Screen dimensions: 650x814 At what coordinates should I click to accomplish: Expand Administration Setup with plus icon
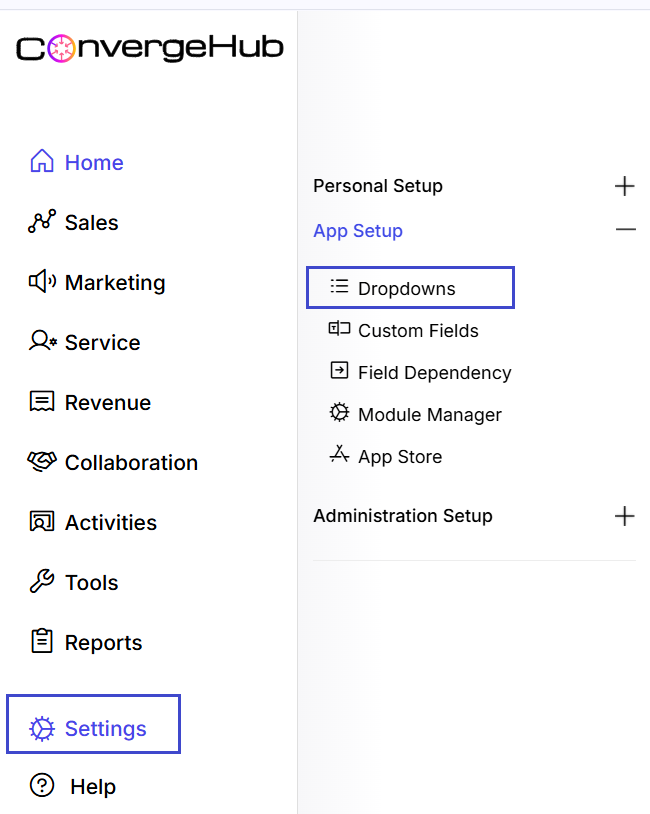tap(625, 516)
